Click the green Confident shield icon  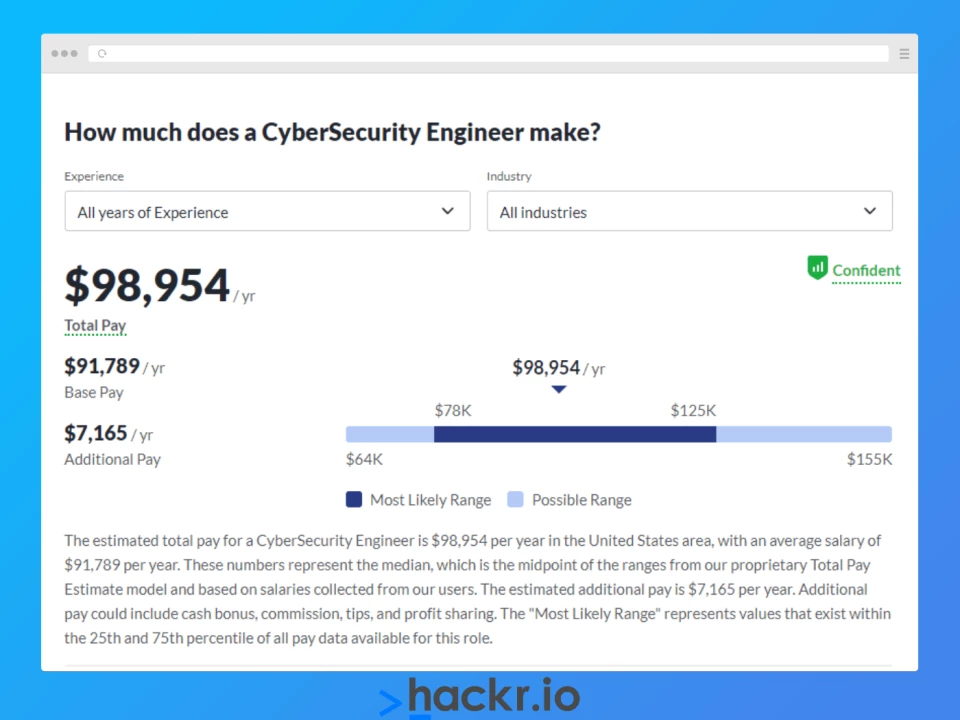pos(817,268)
